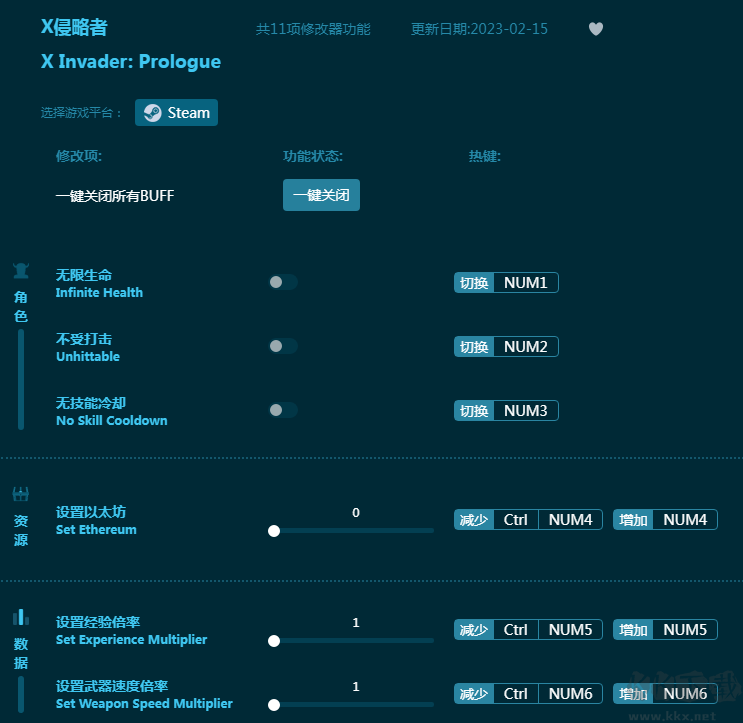This screenshot has width=743, height=723.
Task: Click the X Invader: Prologue title
Action: (x=131, y=62)
